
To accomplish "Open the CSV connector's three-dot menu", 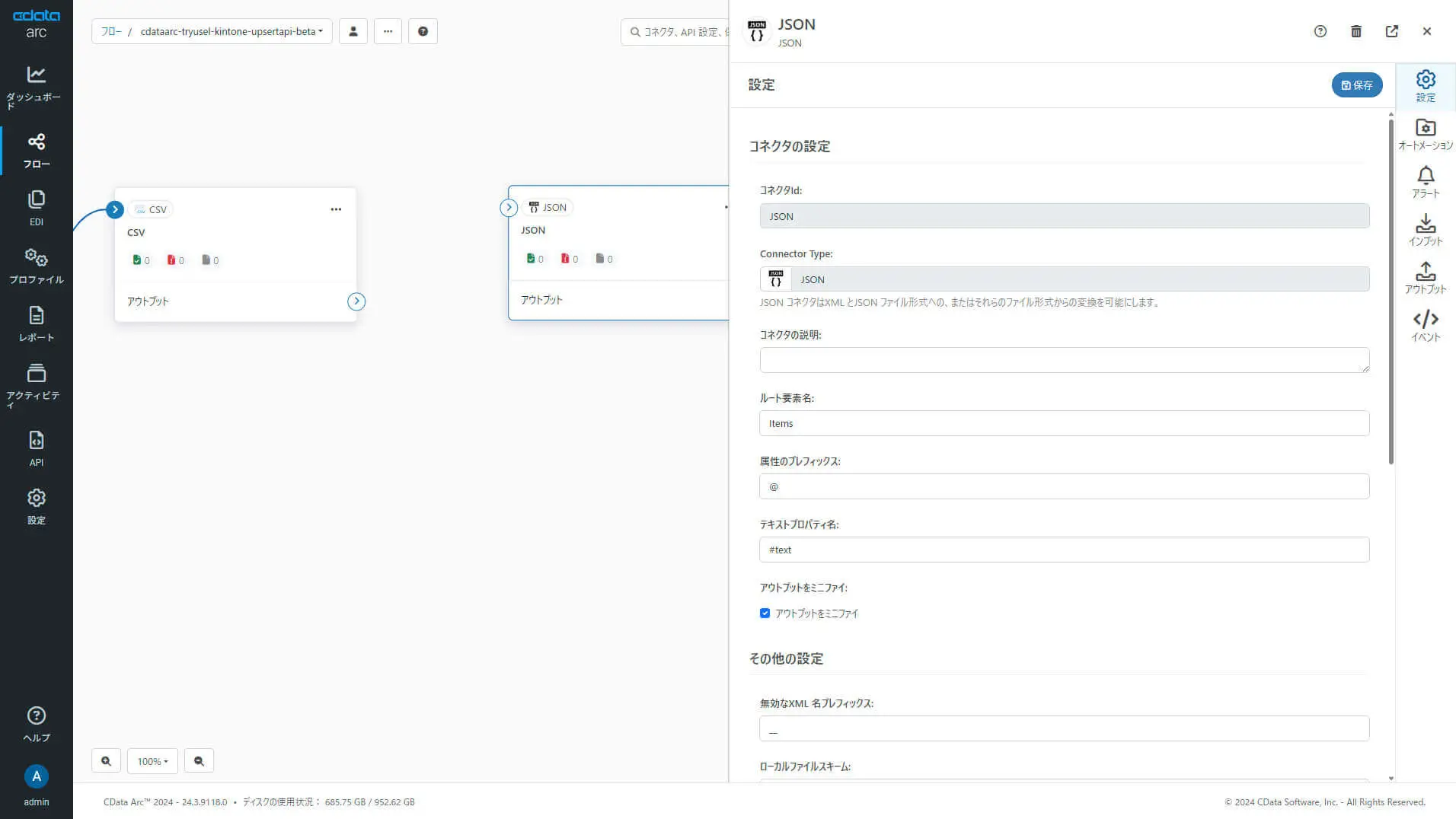I will pyautogui.click(x=336, y=209).
